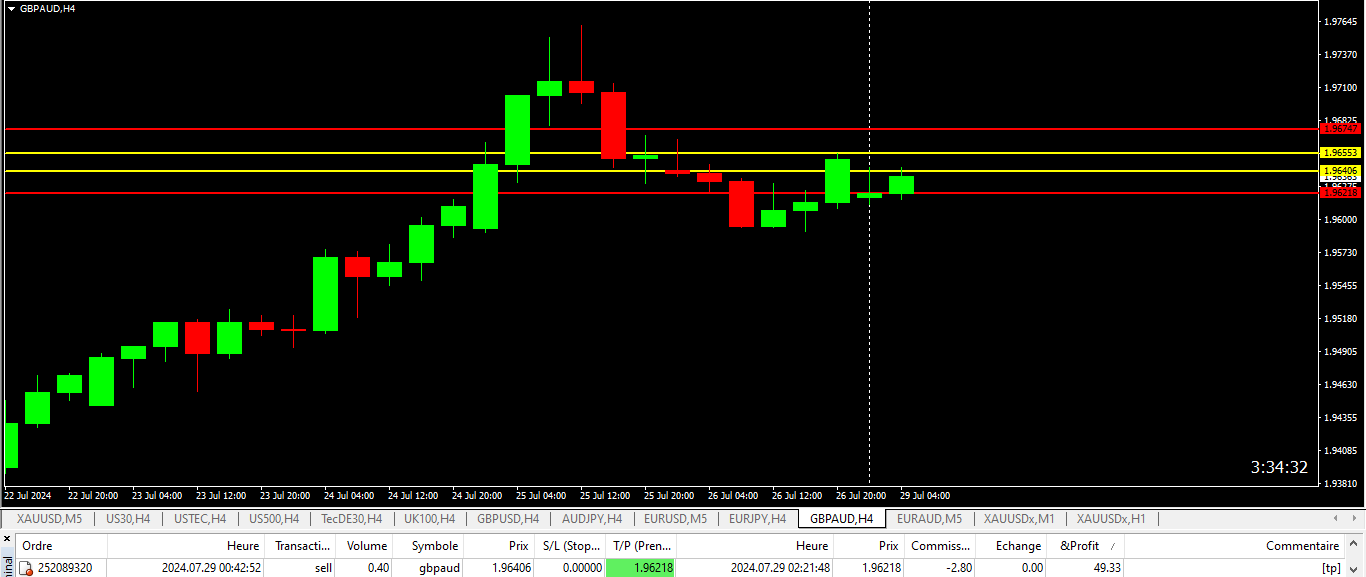Close the terminal panel with the X
Viewport: 1366px width, 577px height.
[7, 541]
